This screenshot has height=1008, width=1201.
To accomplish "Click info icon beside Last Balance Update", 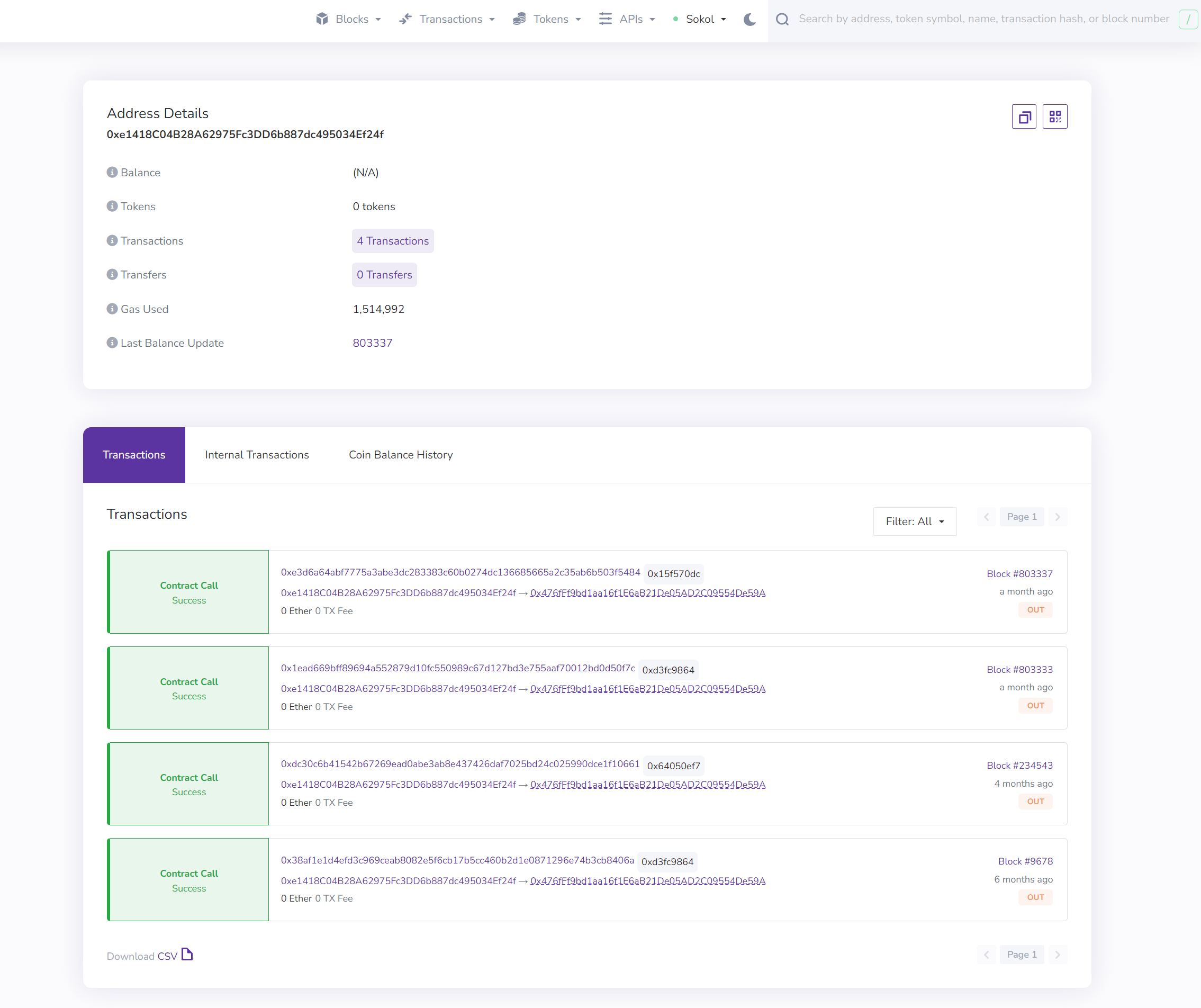I will 112,343.
